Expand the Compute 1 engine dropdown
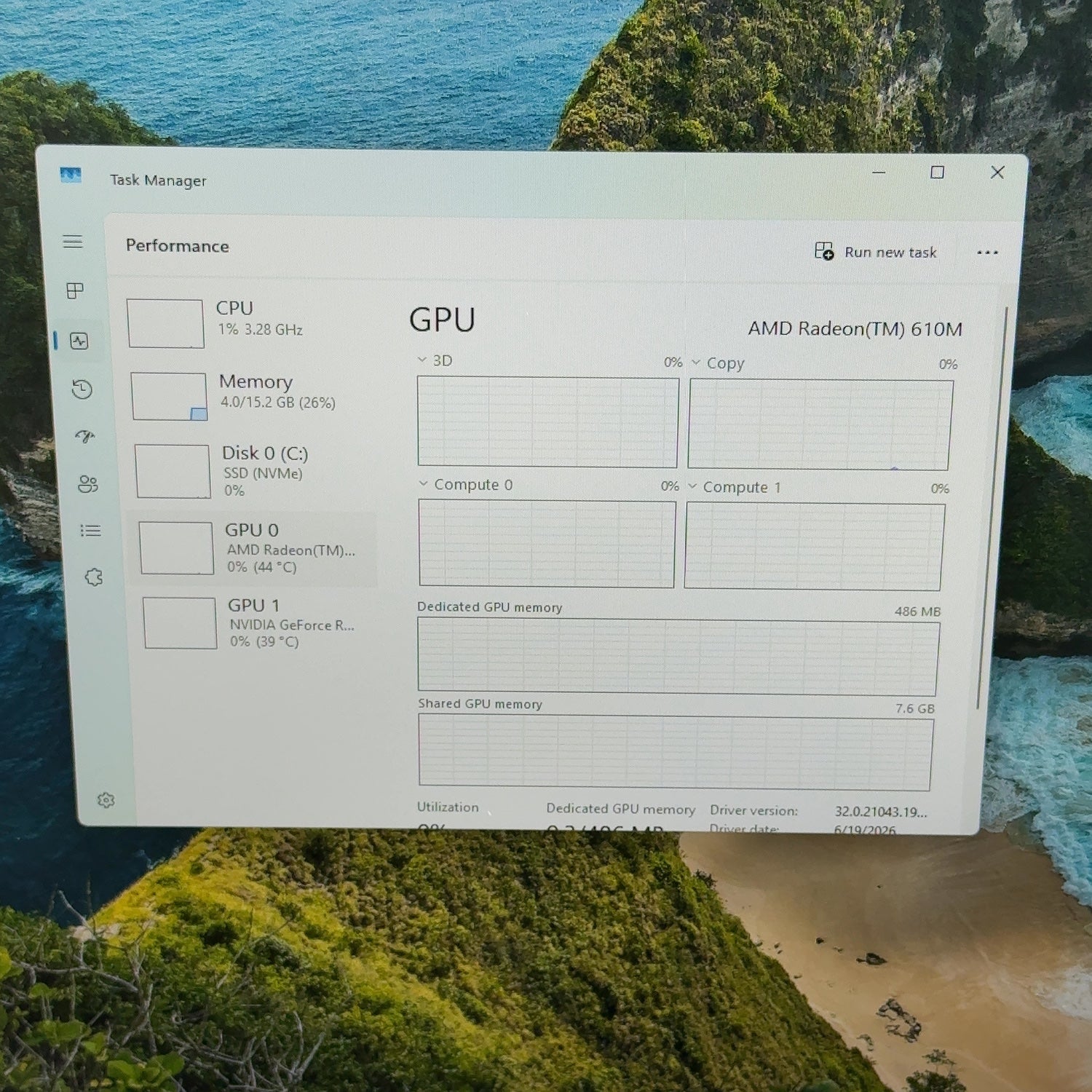This screenshot has height=1092, width=1092. (x=734, y=487)
